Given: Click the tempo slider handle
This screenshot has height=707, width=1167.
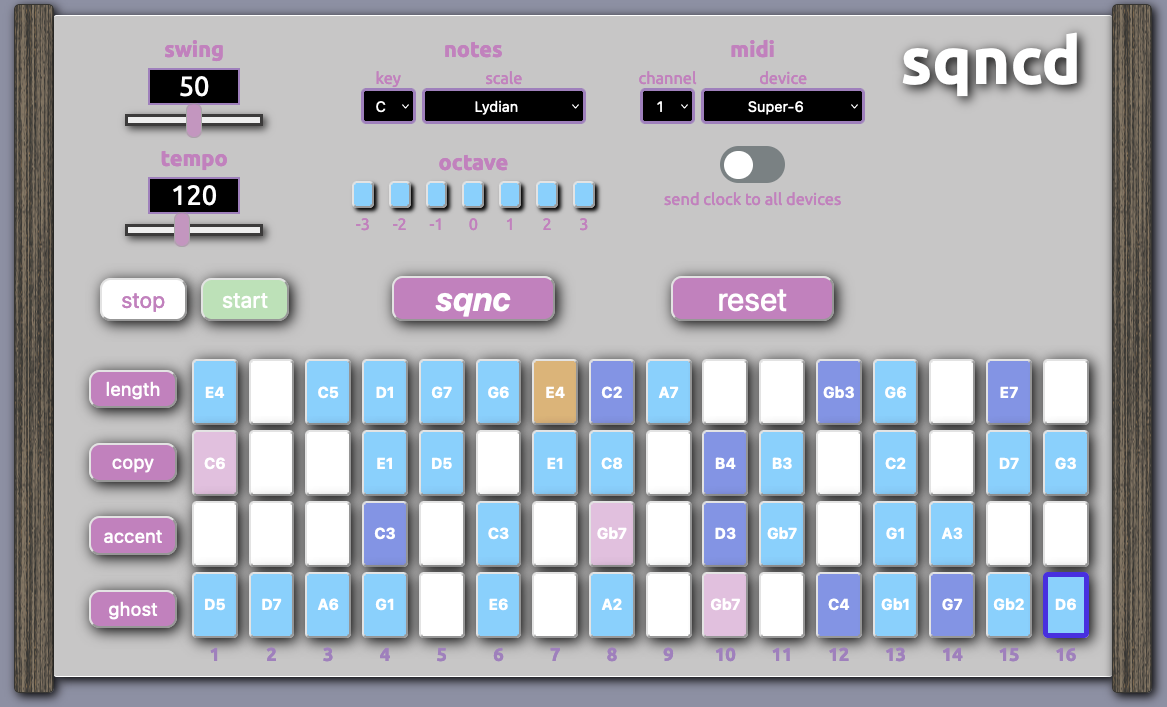Looking at the screenshot, I should 182,230.
